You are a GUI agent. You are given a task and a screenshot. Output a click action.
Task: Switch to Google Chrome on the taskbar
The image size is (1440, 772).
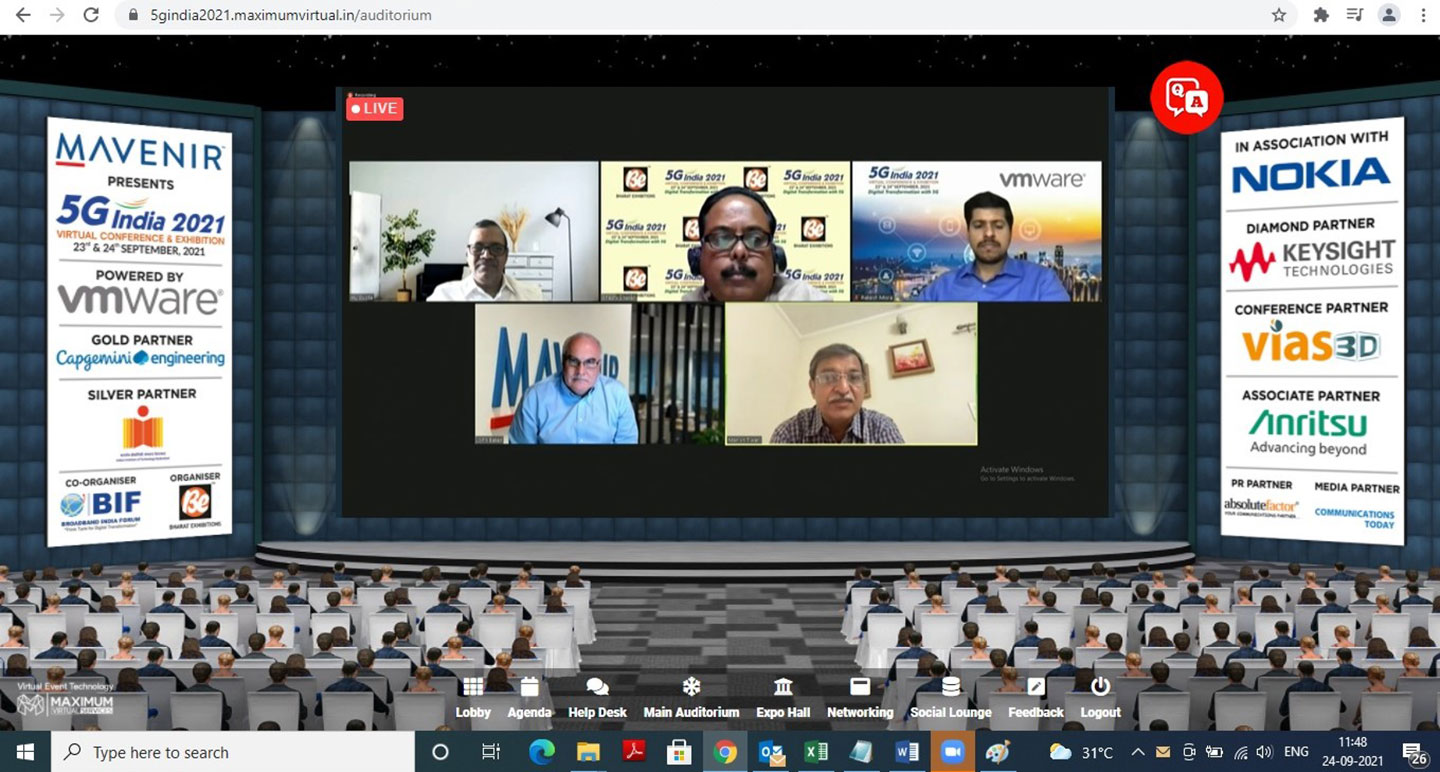click(726, 752)
